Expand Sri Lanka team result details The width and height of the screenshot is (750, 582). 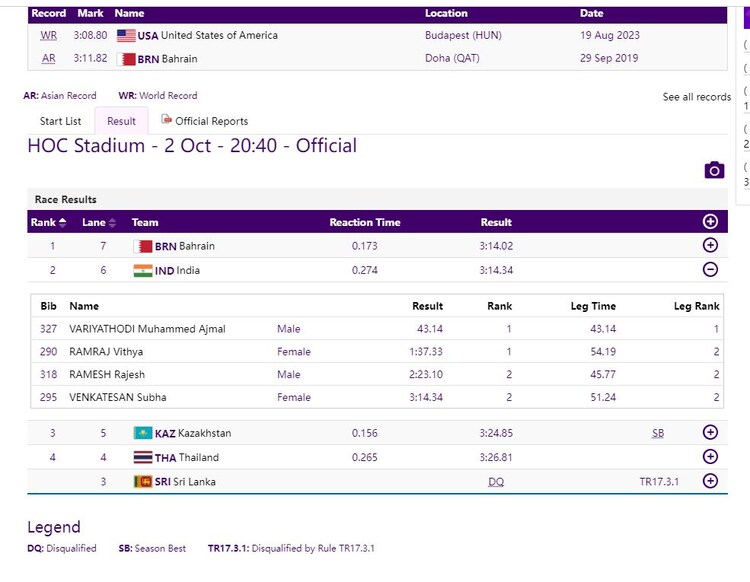point(710,481)
